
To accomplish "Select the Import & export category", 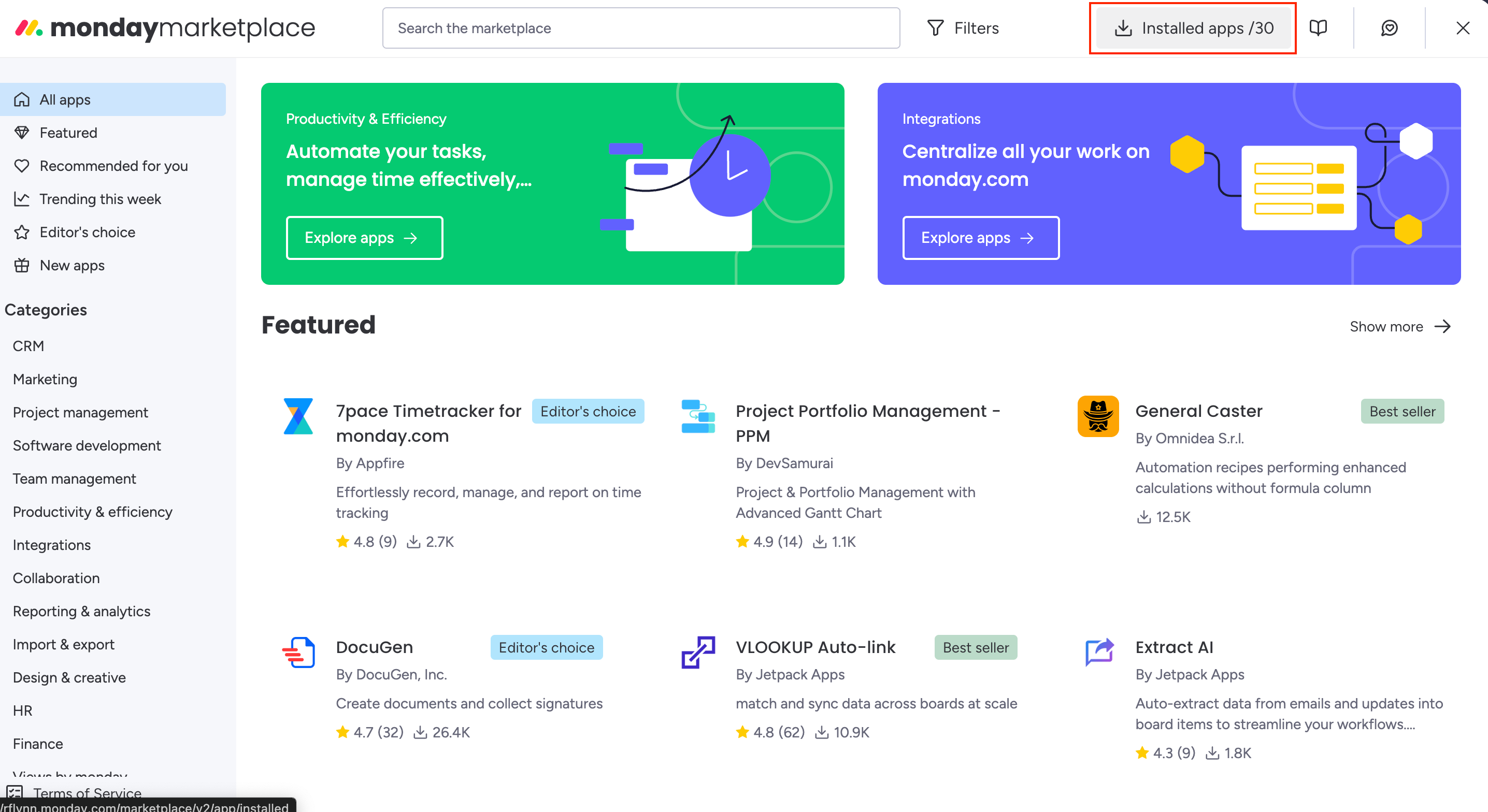I will [x=64, y=645].
